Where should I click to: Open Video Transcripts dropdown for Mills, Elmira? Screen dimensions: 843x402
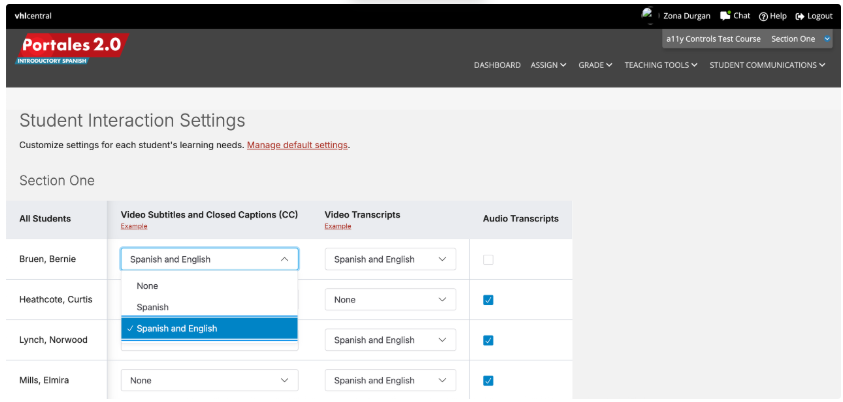(390, 380)
